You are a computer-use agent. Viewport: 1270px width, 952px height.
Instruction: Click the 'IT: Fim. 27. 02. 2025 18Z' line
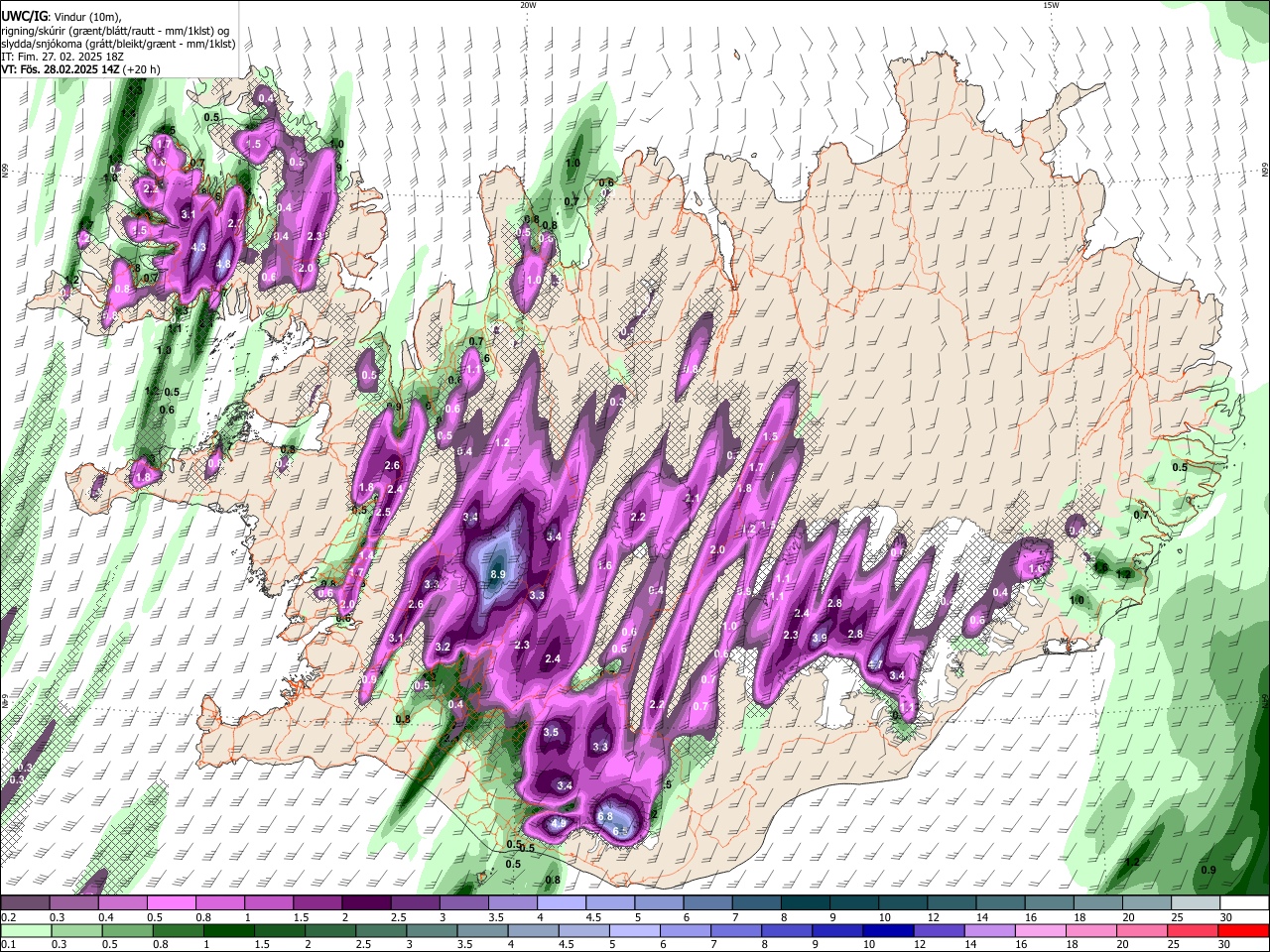[x=63, y=57]
